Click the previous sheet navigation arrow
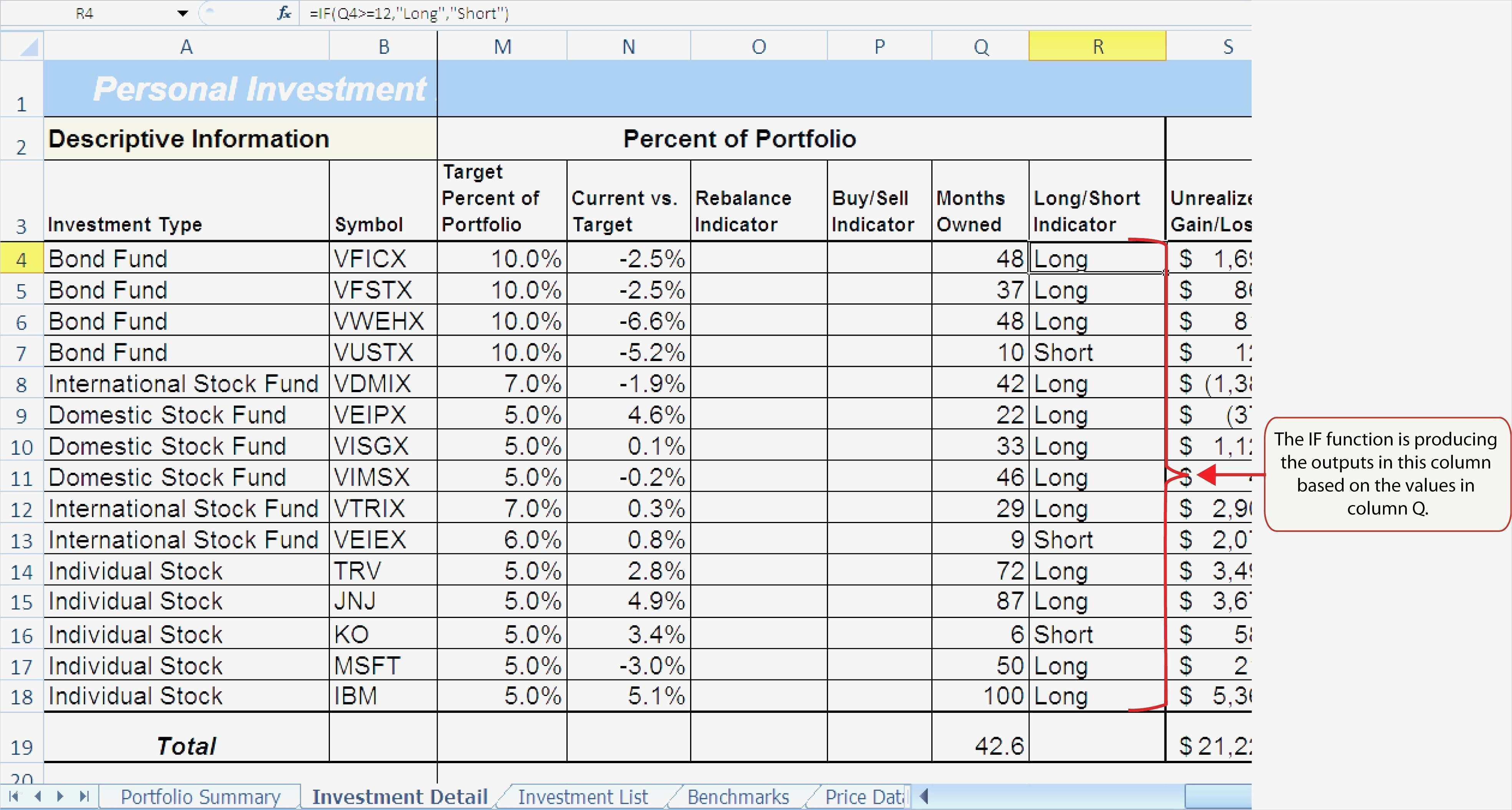The height and width of the screenshot is (810, 1512). click(x=38, y=797)
